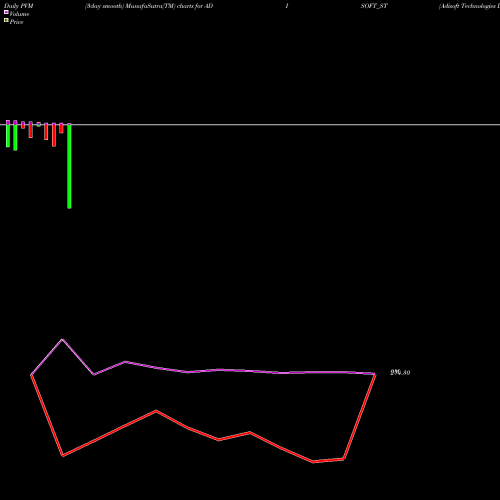
Task: Click the price value label ending '.30'
Action: [400, 372]
